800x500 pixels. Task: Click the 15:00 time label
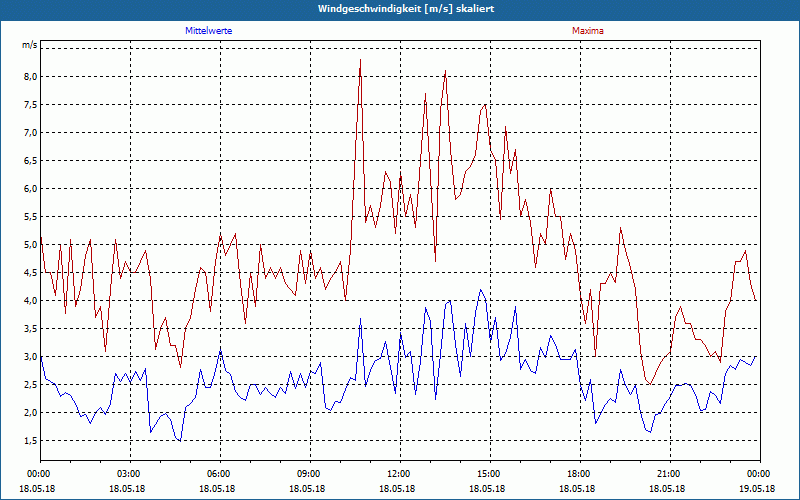(490, 474)
